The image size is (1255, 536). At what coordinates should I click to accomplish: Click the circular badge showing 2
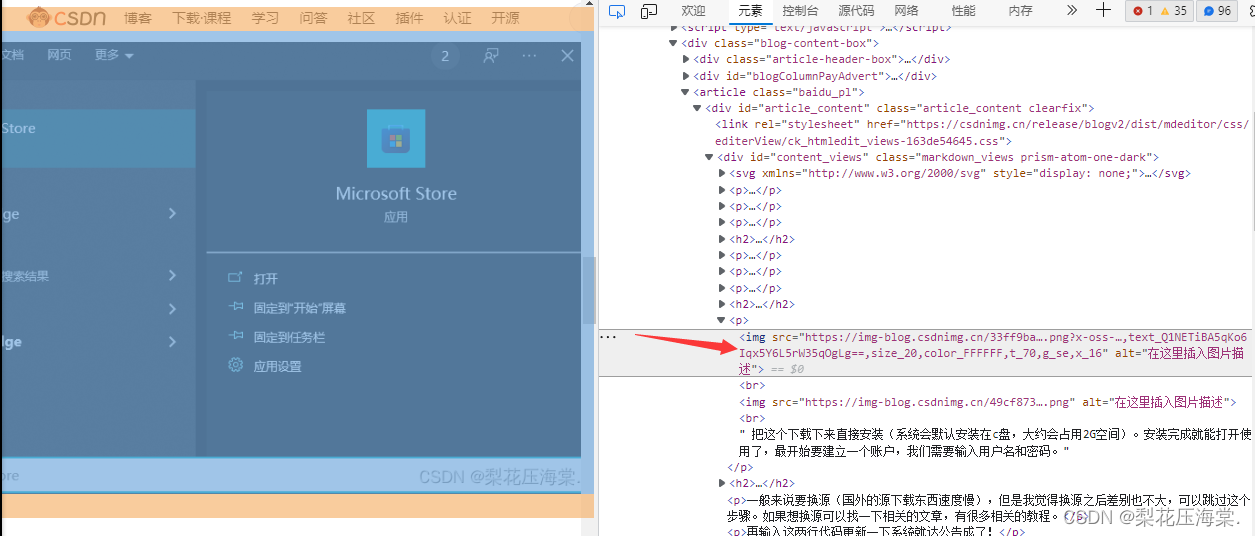[445, 56]
